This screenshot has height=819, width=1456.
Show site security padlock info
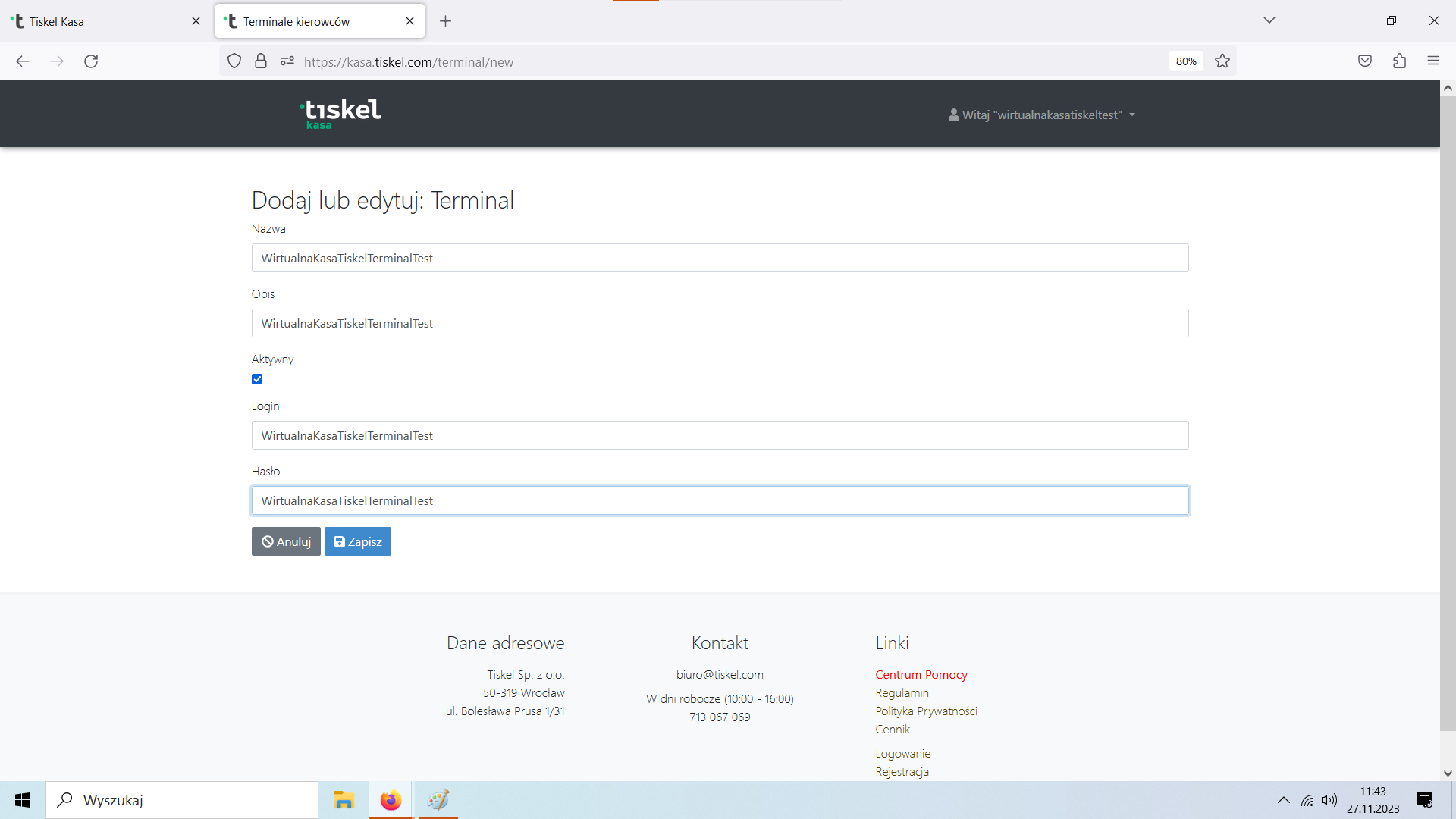(x=261, y=61)
